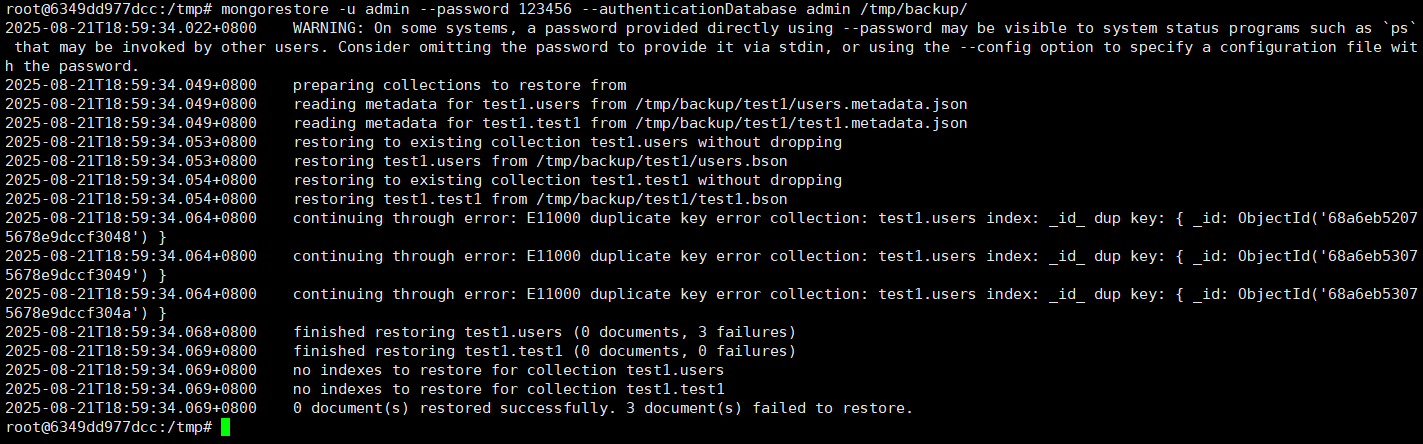Screen dimensions: 1423x444
Task: Click the green terminal cursor block
Action: coord(225,427)
